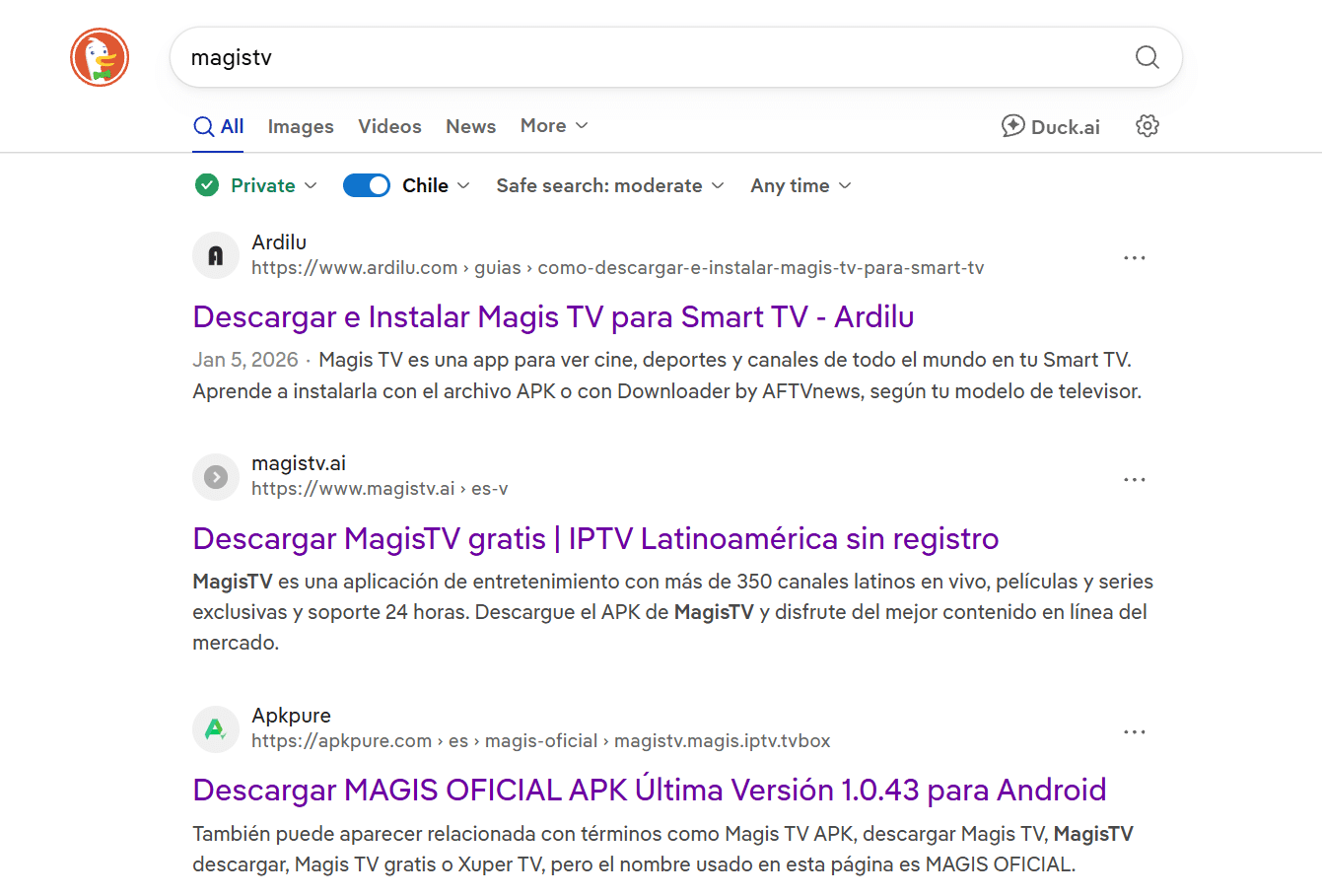Click the ardilu.com URL breadcrumb

pyautogui.click(x=617, y=268)
